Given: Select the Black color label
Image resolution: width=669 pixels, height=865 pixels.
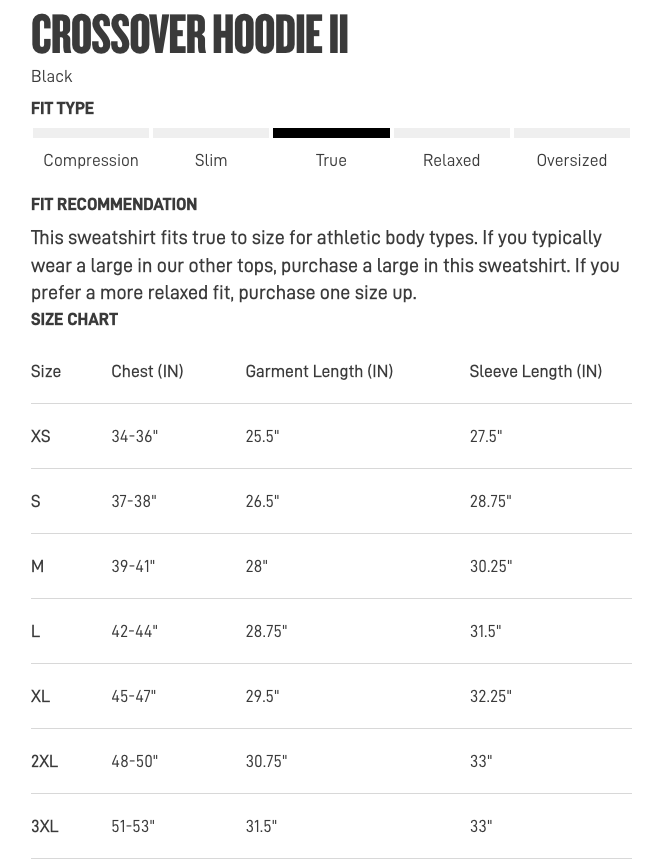Looking at the screenshot, I should click(x=51, y=76).
